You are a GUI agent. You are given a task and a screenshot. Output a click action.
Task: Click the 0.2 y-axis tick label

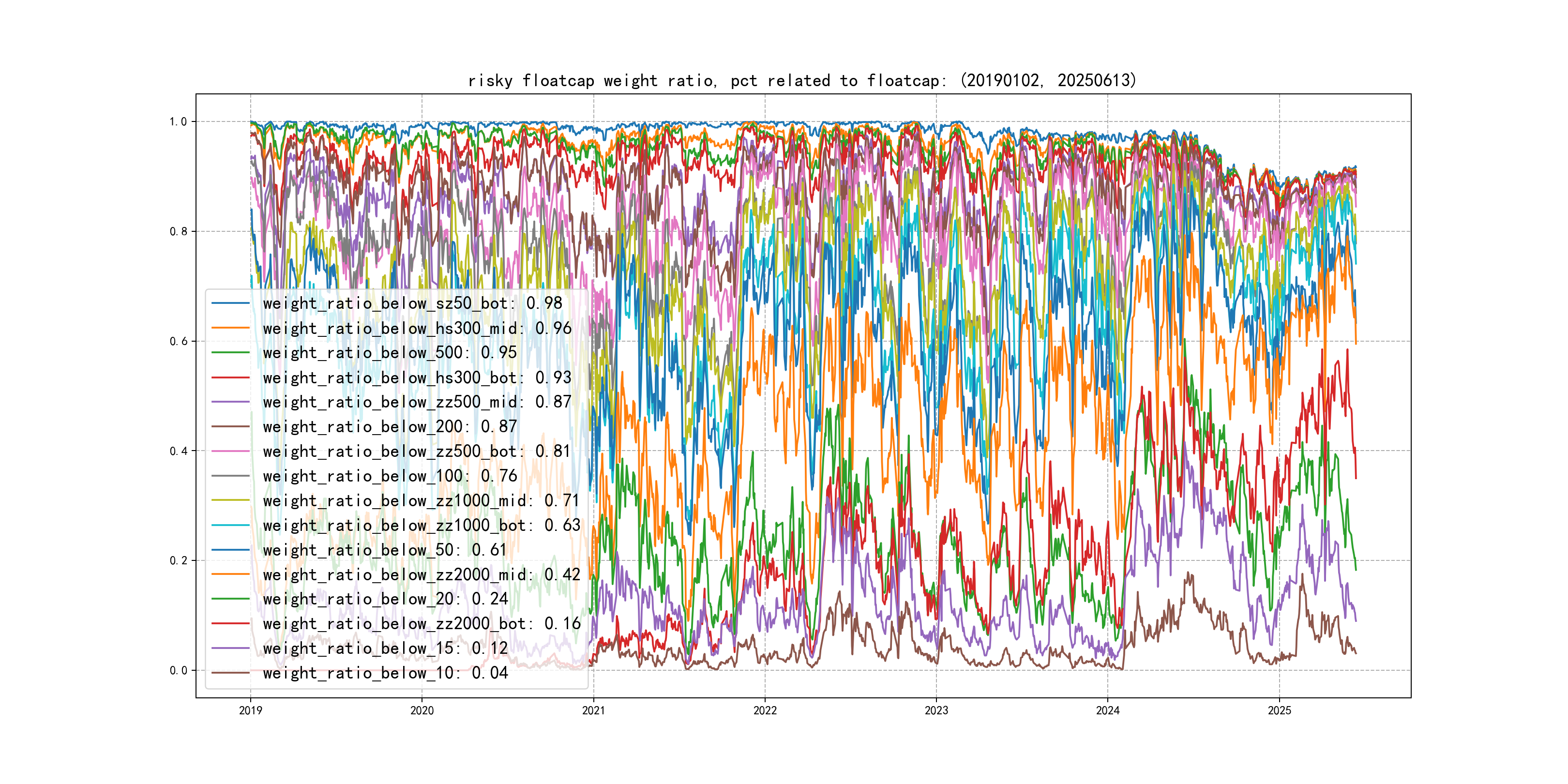(x=179, y=560)
